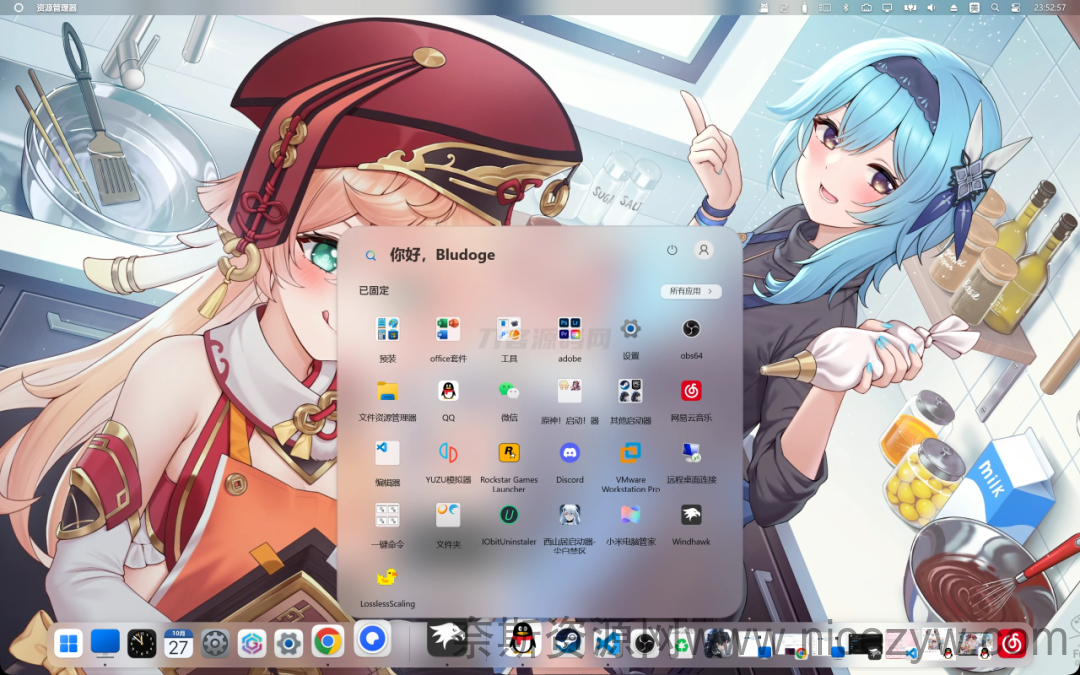Open Steam from the dock
1080x675 pixels.
click(570, 643)
